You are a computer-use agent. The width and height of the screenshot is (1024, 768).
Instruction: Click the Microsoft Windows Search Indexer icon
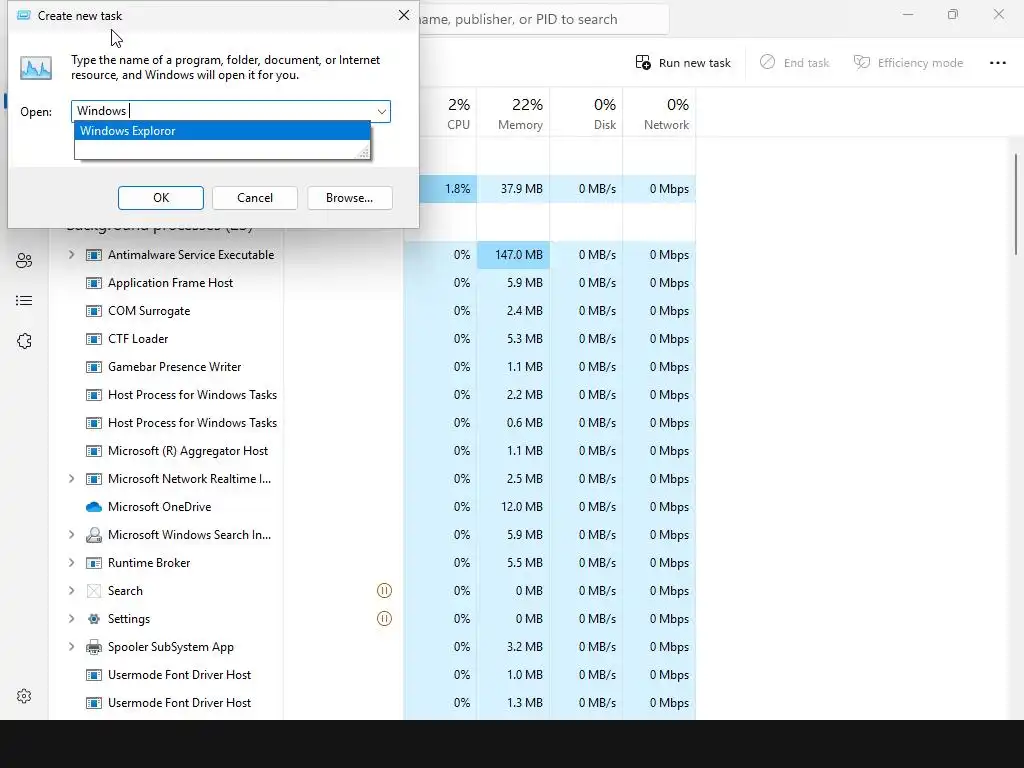click(x=94, y=535)
